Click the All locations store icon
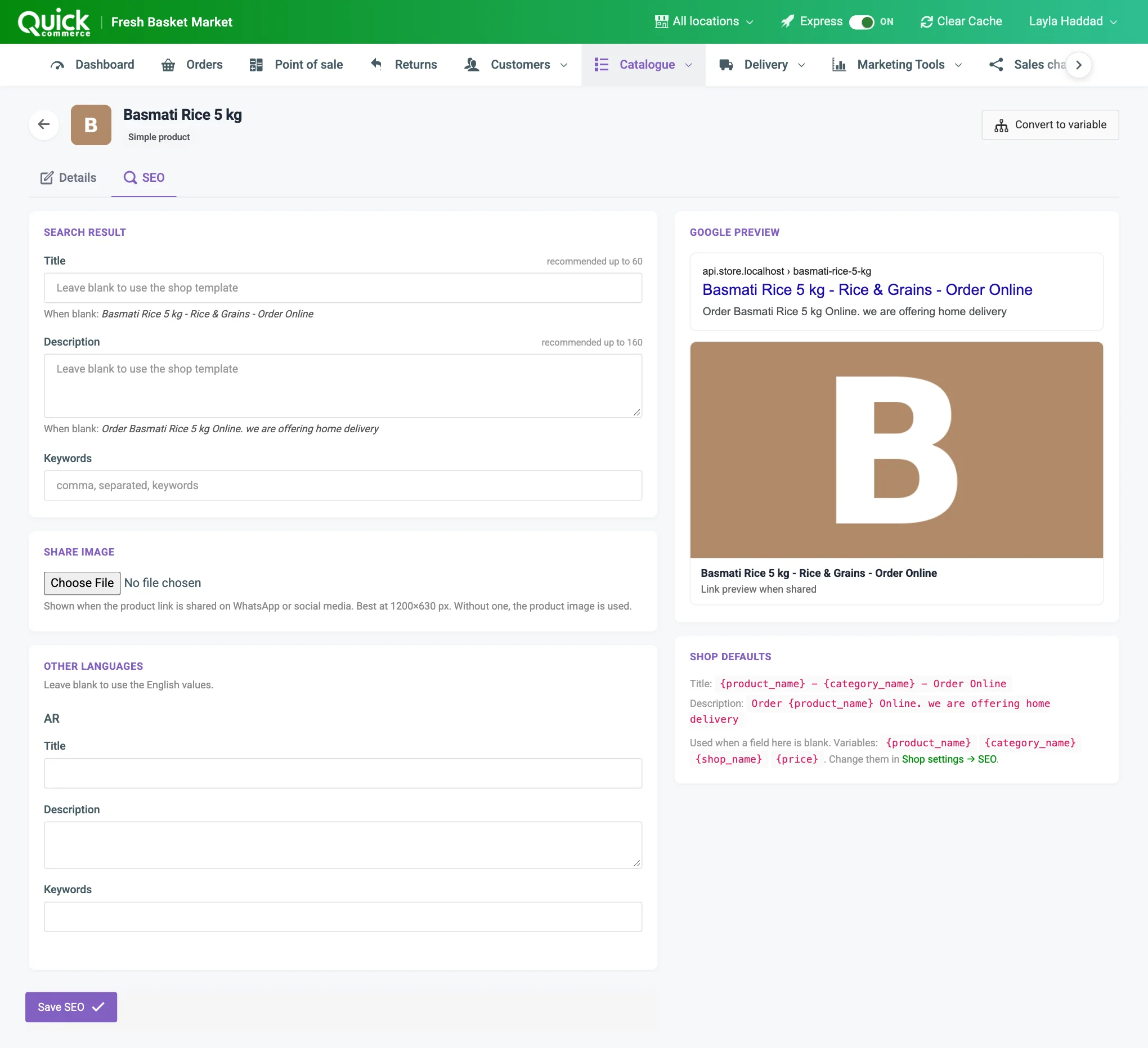Screen dimensions: 1148x1048 pyautogui.click(x=661, y=21)
